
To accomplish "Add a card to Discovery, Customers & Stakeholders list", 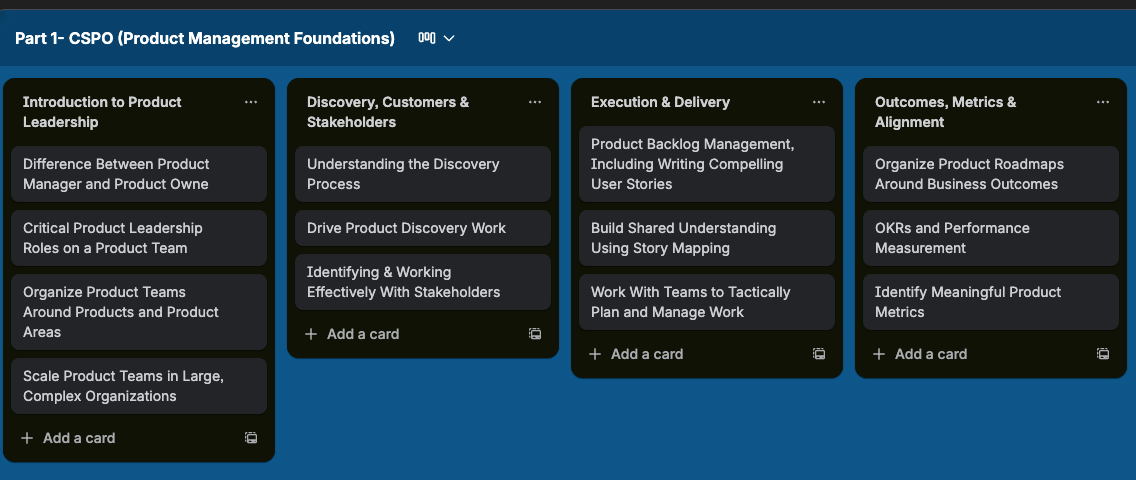I will 352,334.
